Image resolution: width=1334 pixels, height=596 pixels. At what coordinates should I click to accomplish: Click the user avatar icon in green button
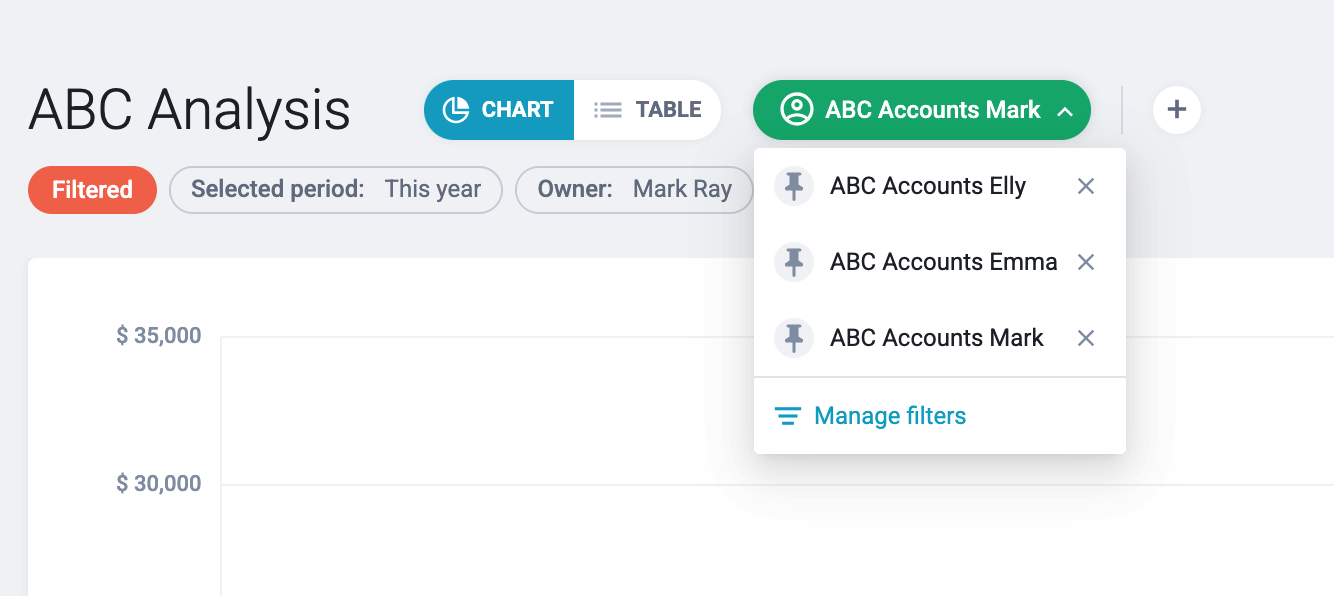coord(797,110)
